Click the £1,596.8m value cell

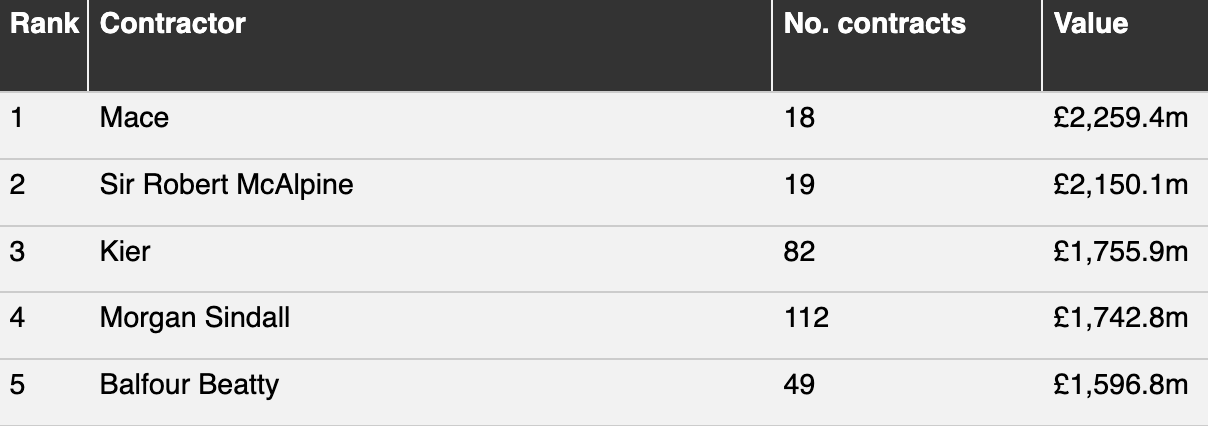click(x=1120, y=384)
